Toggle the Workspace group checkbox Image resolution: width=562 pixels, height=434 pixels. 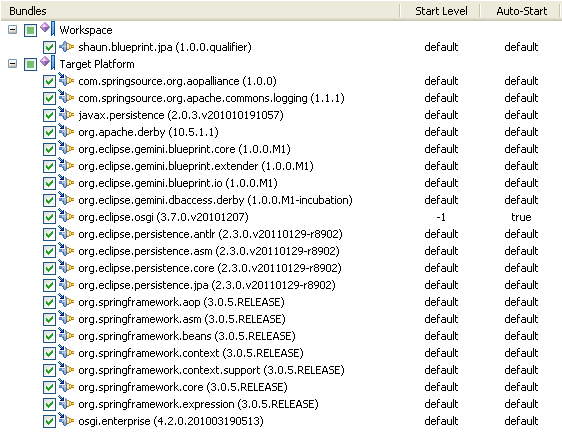[x=30, y=30]
